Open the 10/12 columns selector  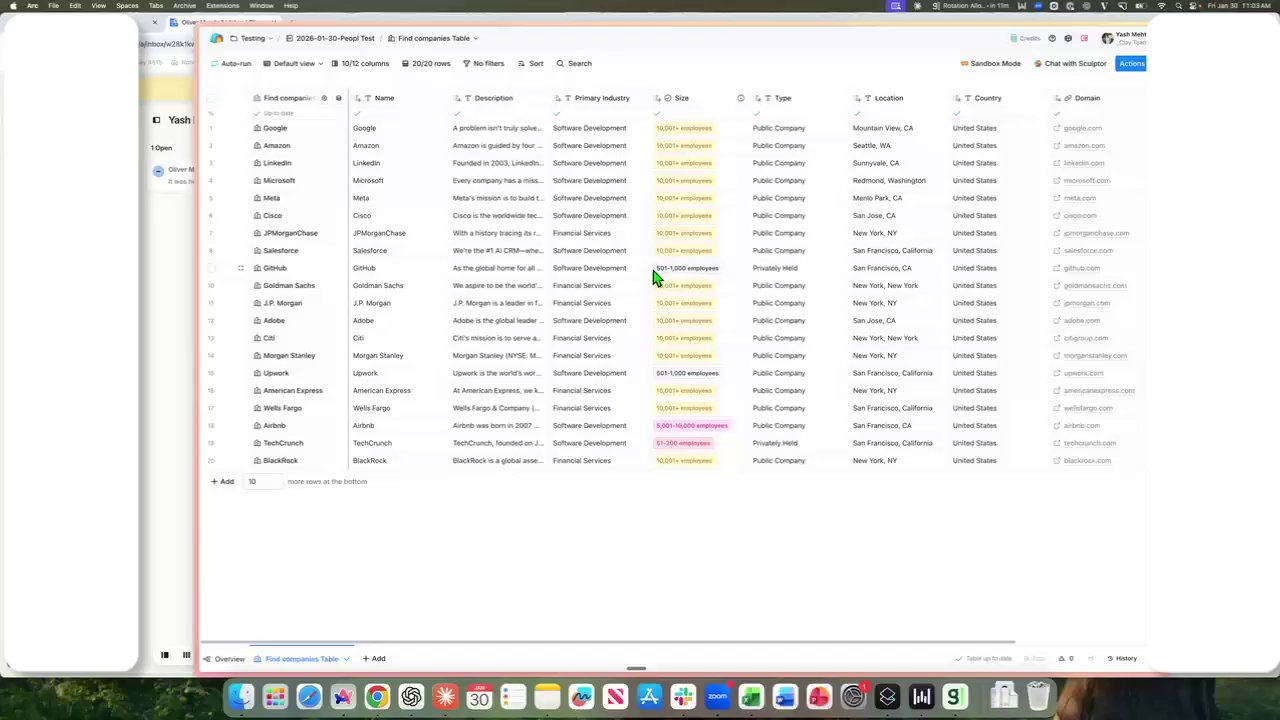pos(360,63)
